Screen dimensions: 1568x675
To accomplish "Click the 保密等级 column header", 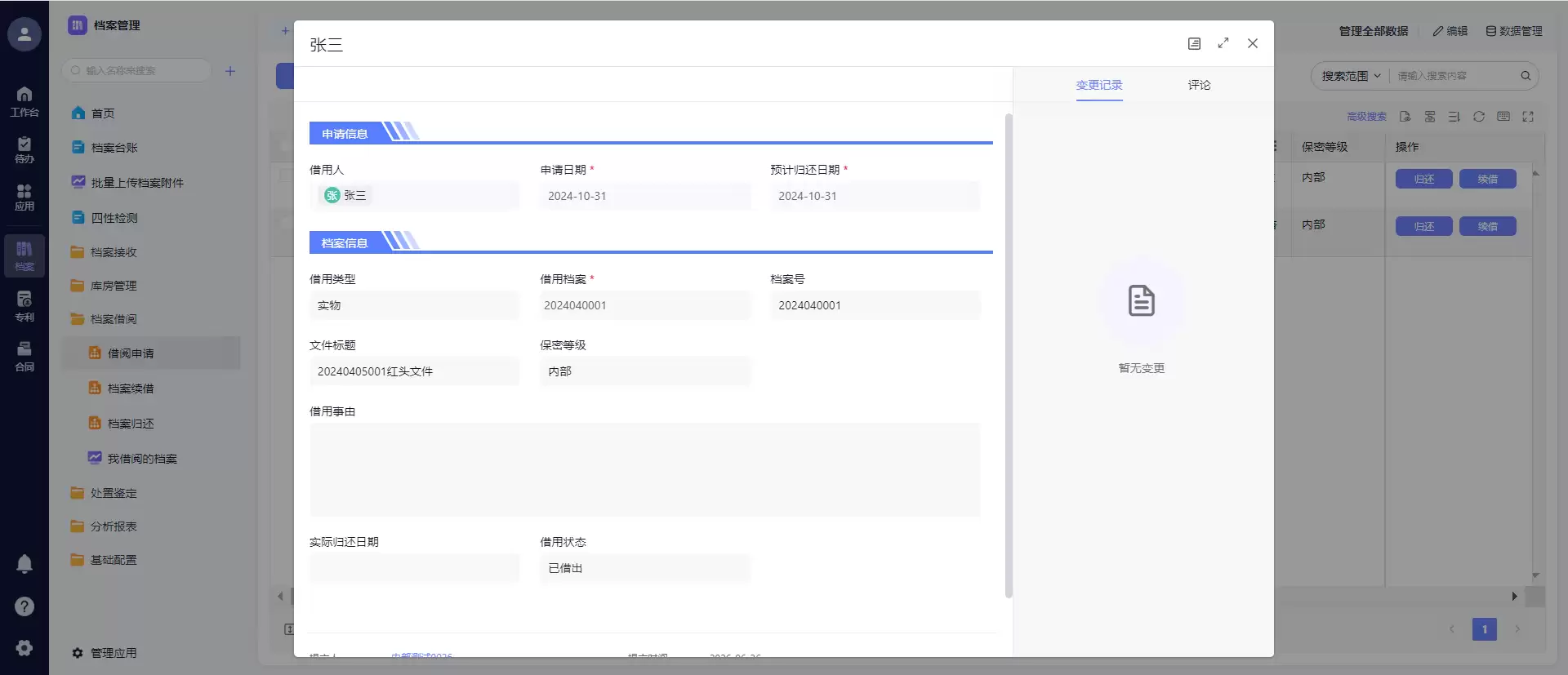I will coord(1325,147).
